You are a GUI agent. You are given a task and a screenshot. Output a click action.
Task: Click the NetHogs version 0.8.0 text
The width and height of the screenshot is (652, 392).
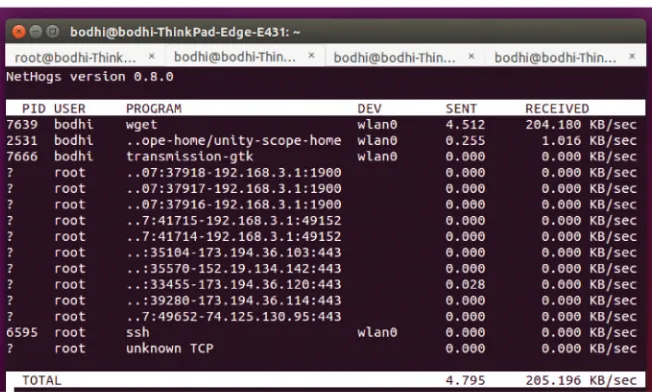click(90, 77)
